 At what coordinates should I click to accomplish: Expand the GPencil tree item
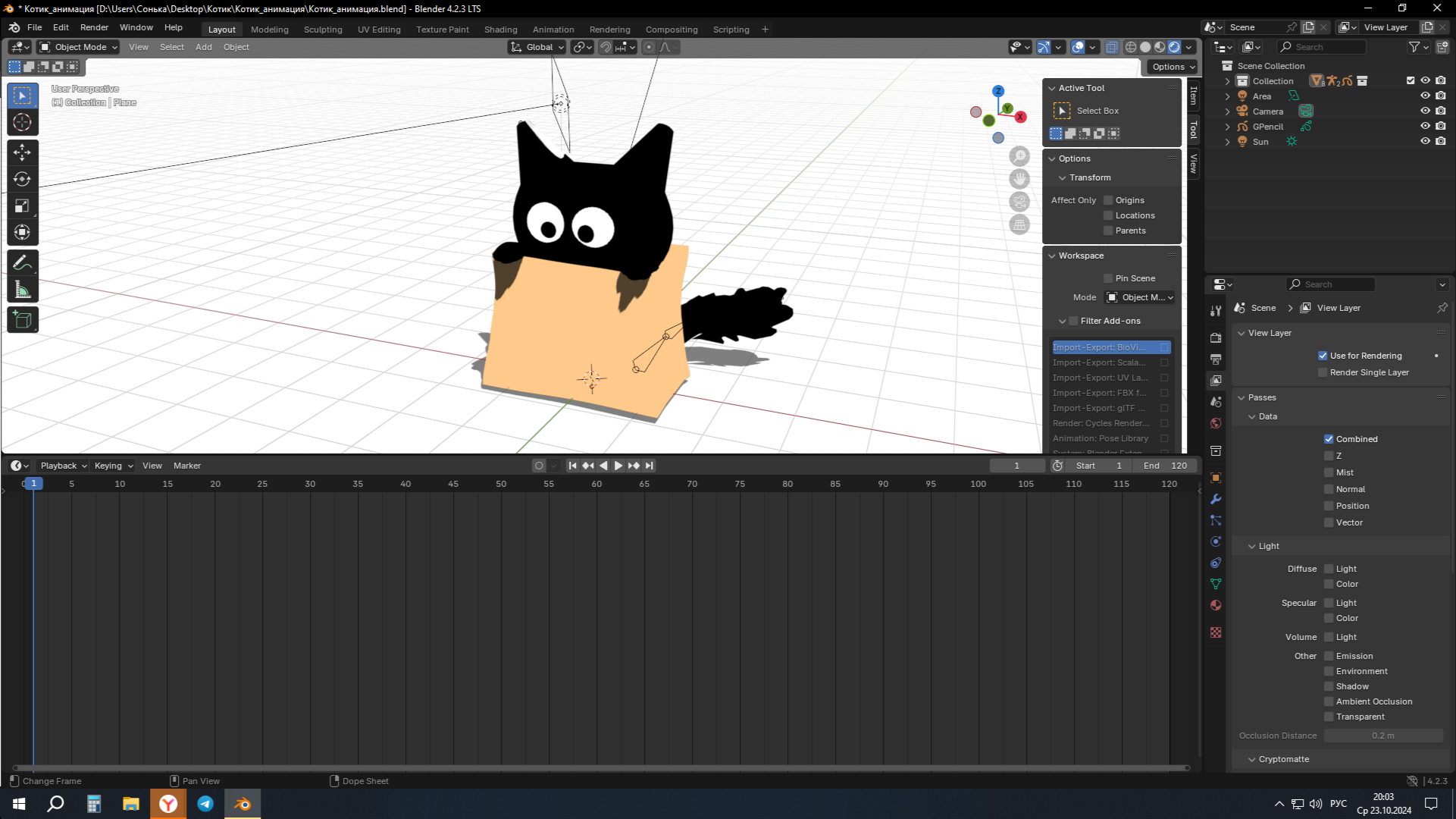coord(1227,127)
